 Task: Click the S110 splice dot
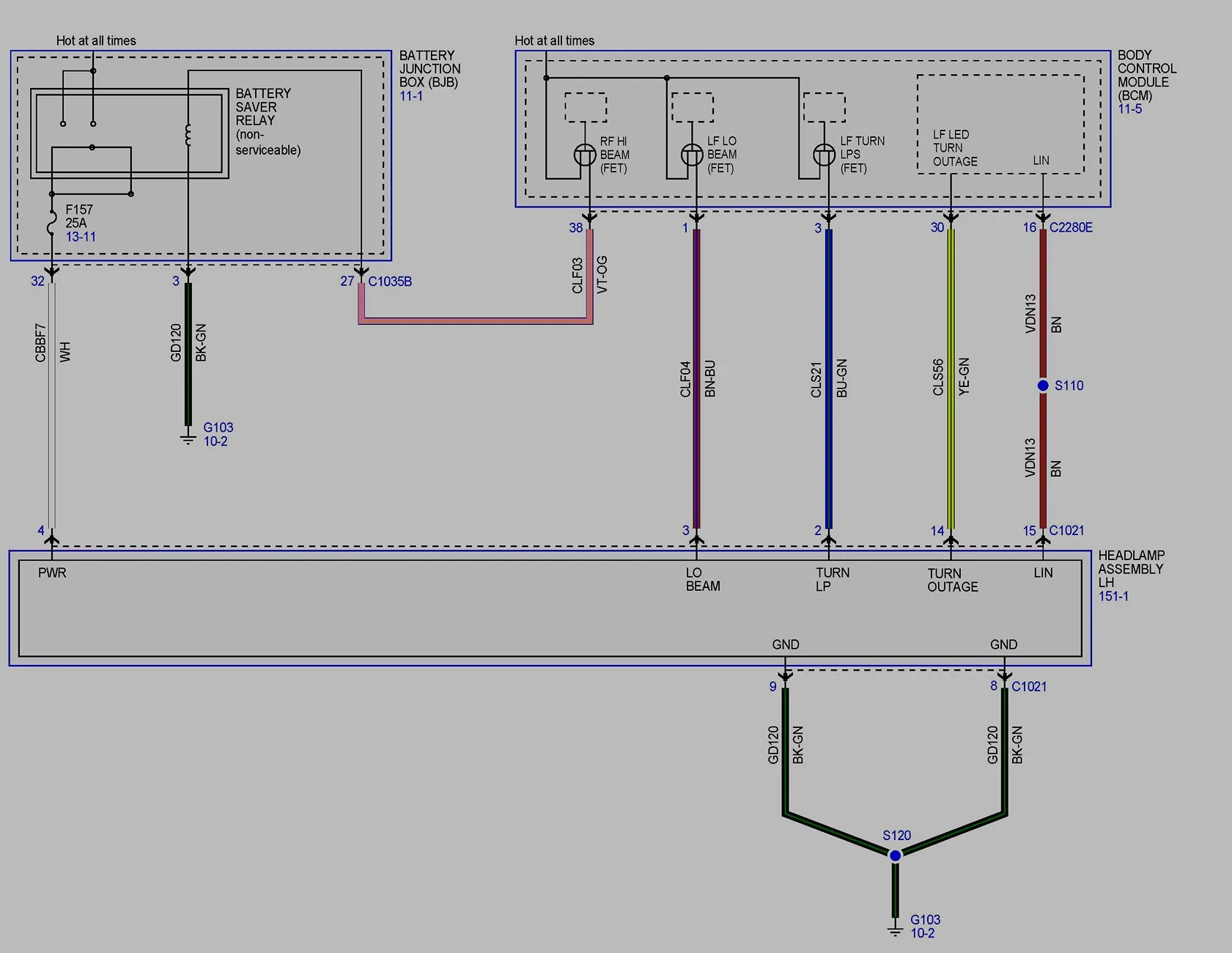pyautogui.click(x=1043, y=386)
